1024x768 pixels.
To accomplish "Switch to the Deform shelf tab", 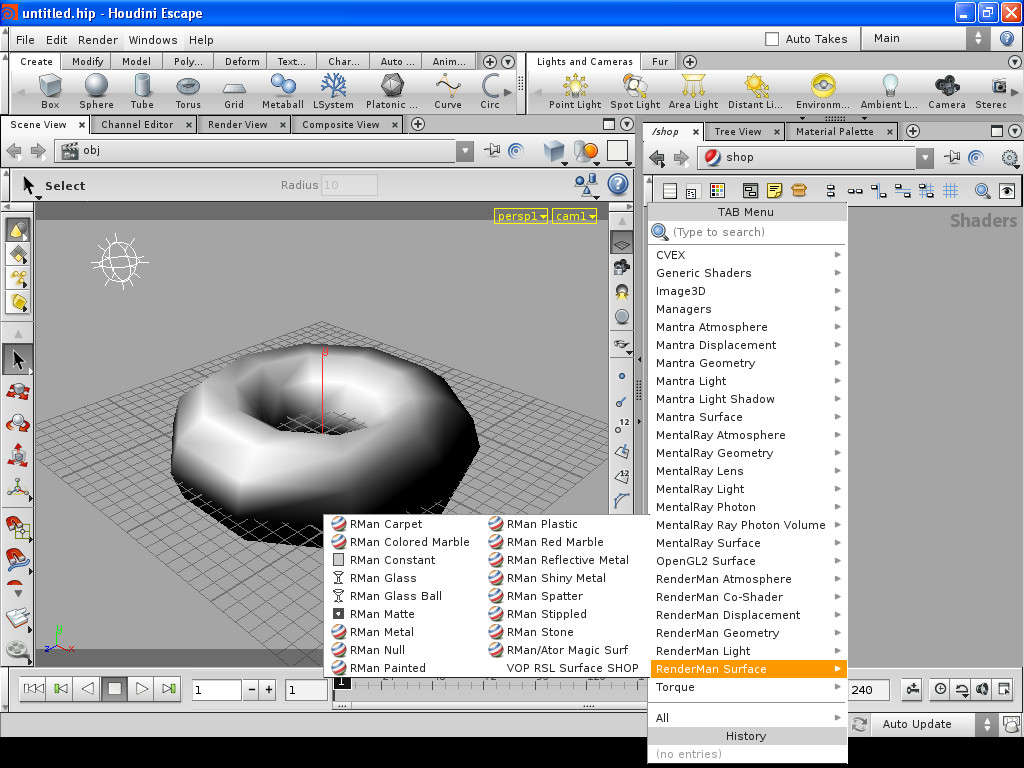I will [x=242, y=61].
